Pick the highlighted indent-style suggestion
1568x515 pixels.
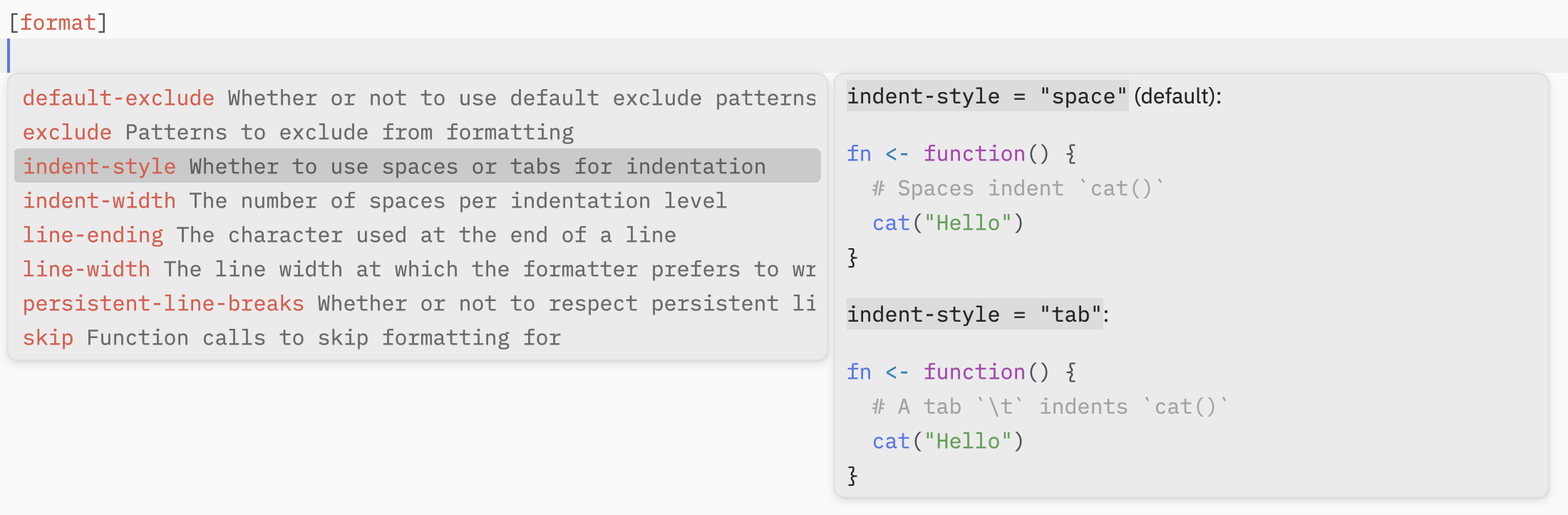[x=99, y=166]
